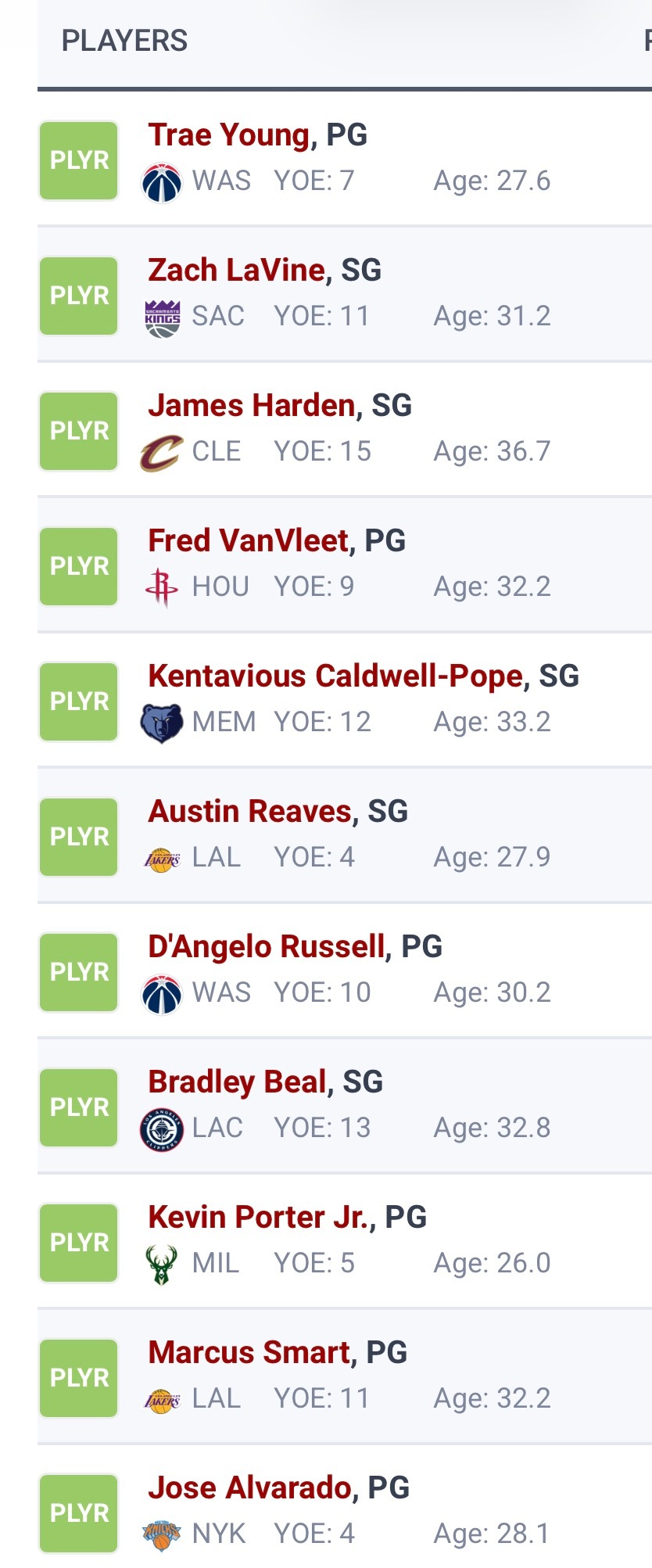Click the Sacramento Kings logo icon
This screenshot has width=652, height=1568.
click(162, 318)
